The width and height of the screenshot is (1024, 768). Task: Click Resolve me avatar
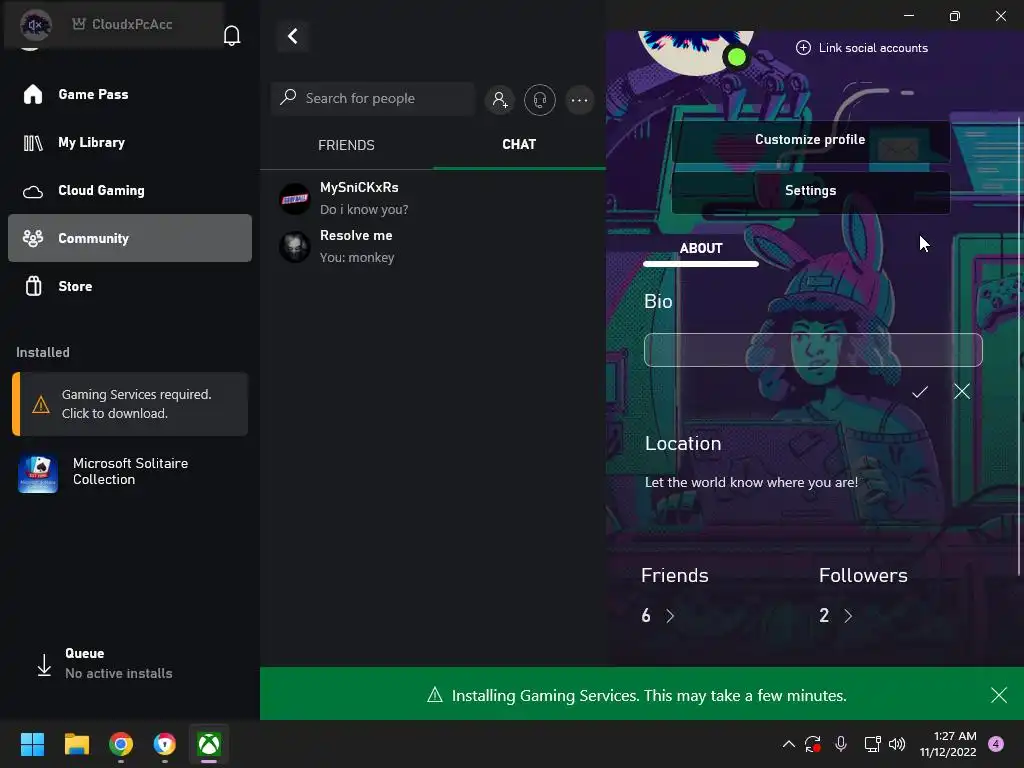coord(295,247)
